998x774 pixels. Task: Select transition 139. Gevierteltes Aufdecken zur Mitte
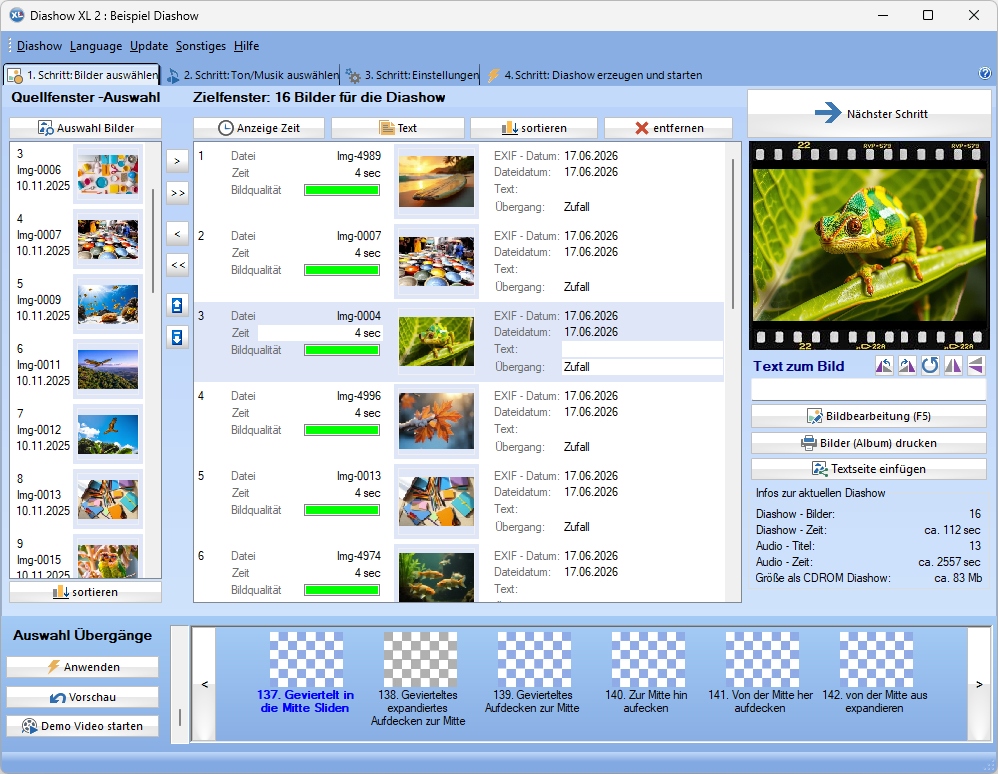[533, 672]
